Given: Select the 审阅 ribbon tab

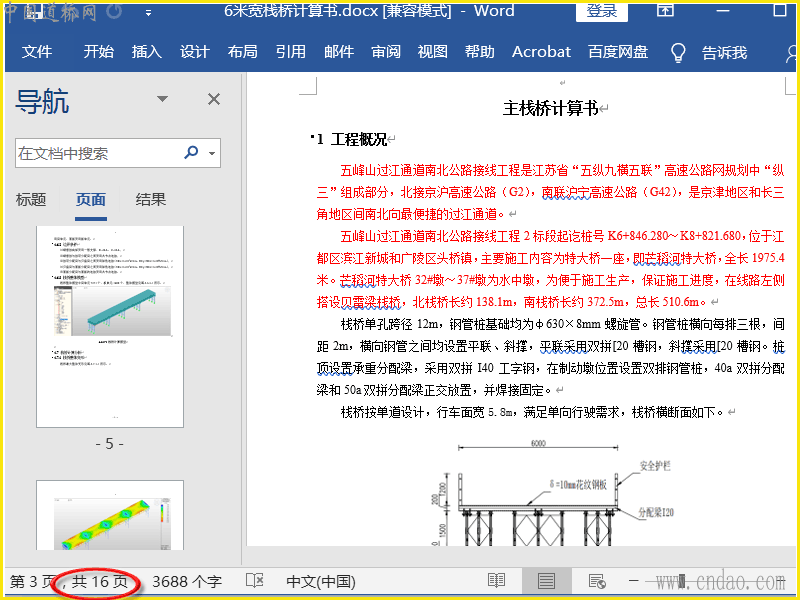Looking at the screenshot, I should click(x=386, y=52).
